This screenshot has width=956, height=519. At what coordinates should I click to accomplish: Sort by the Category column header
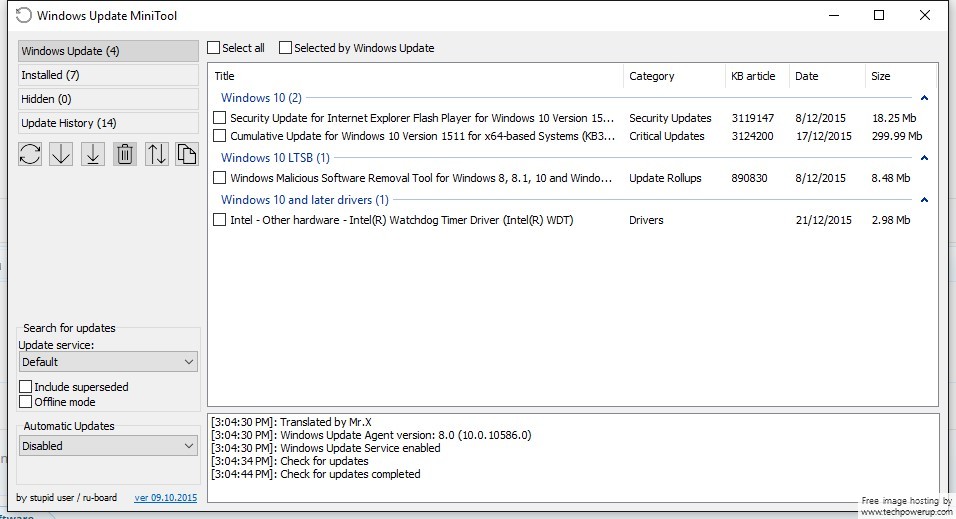[x=674, y=76]
